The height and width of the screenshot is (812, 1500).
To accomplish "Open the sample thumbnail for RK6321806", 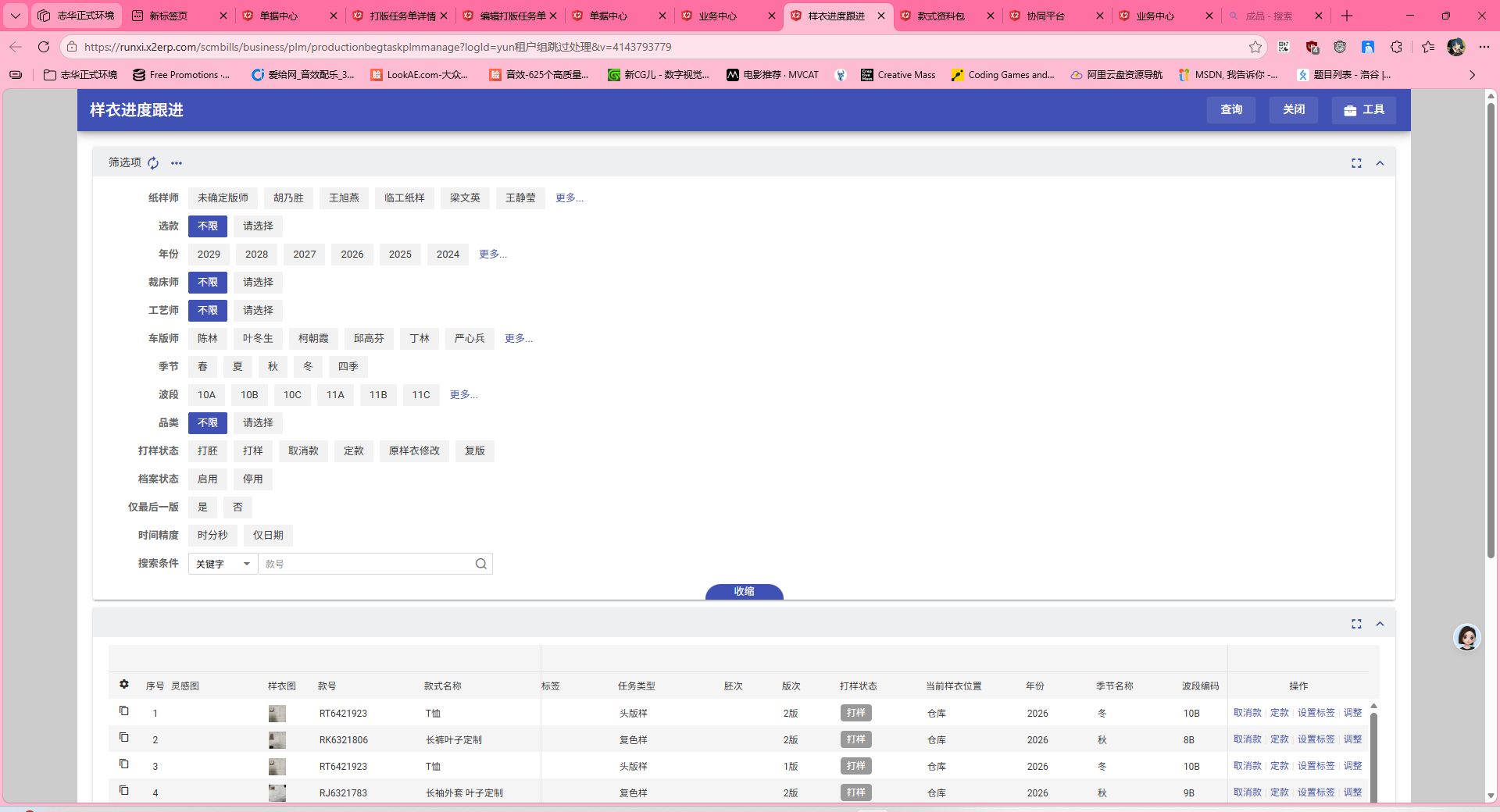I will pyautogui.click(x=277, y=739).
